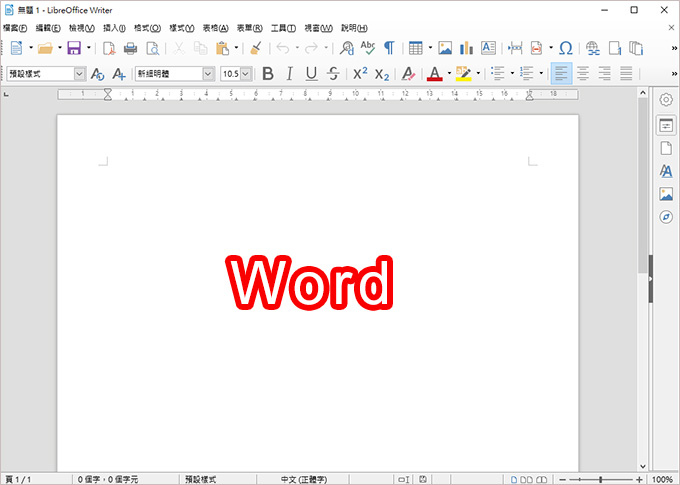Click 100% zoom level in status bar

(662, 479)
